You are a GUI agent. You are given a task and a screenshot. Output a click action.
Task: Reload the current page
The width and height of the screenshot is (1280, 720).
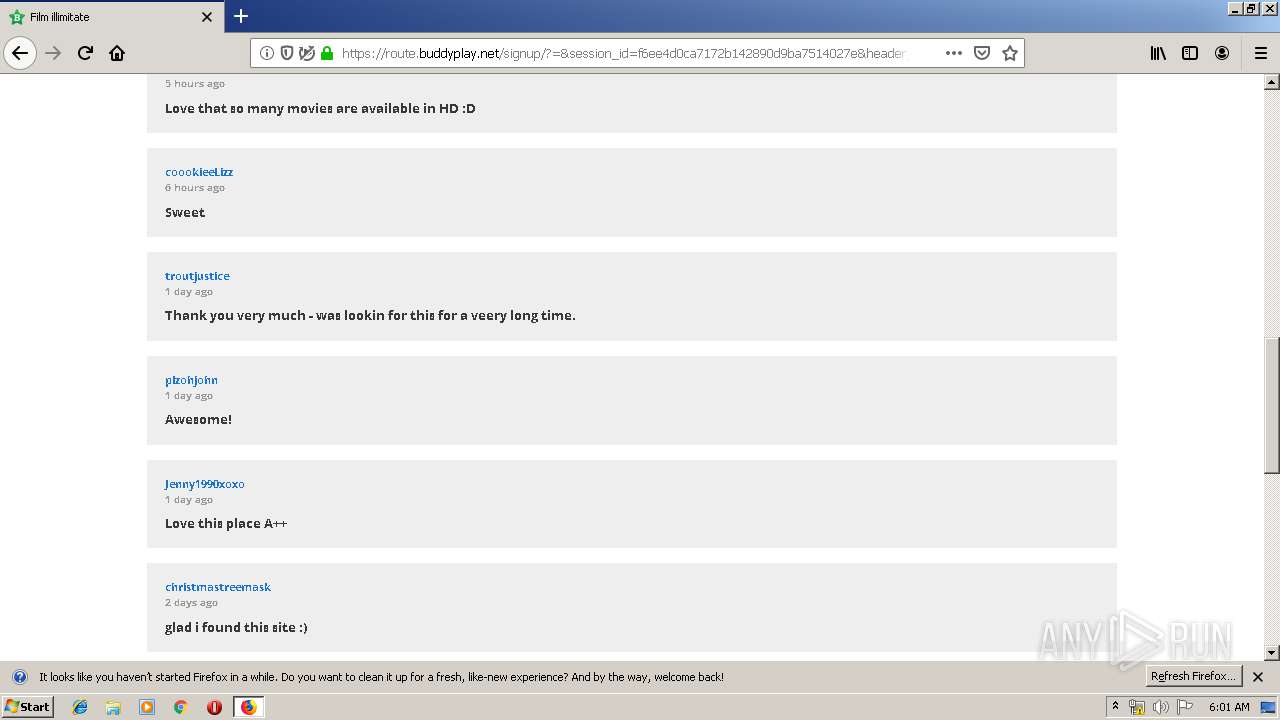[86, 53]
